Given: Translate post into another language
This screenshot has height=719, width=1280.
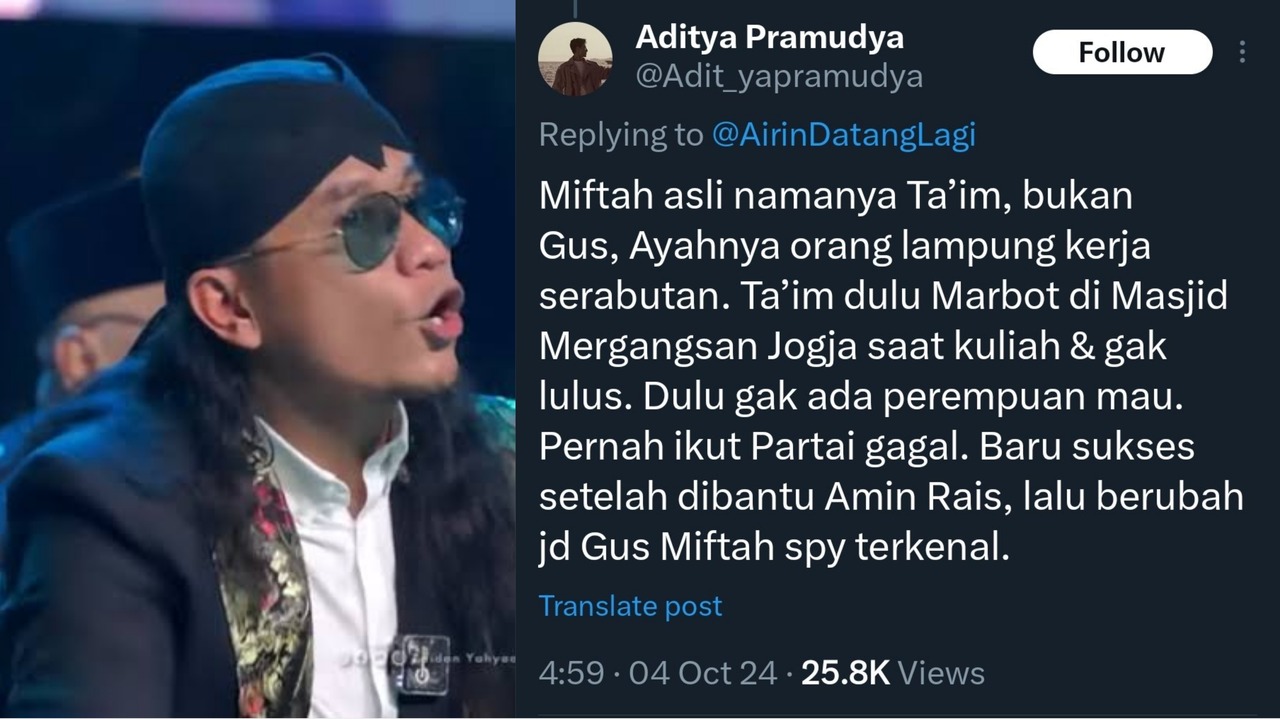Looking at the screenshot, I should click(630, 606).
